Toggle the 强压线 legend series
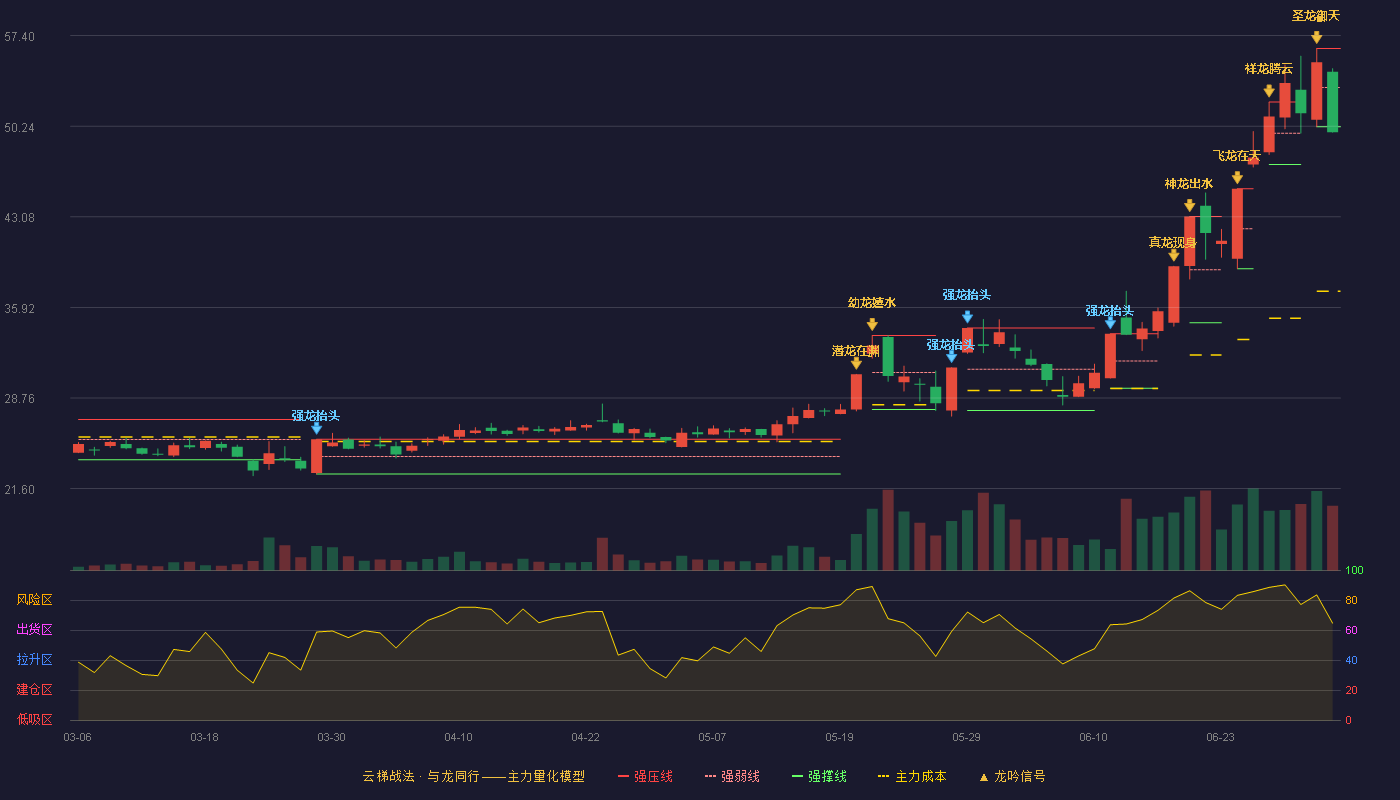This screenshot has width=1400, height=800. pos(645,776)
